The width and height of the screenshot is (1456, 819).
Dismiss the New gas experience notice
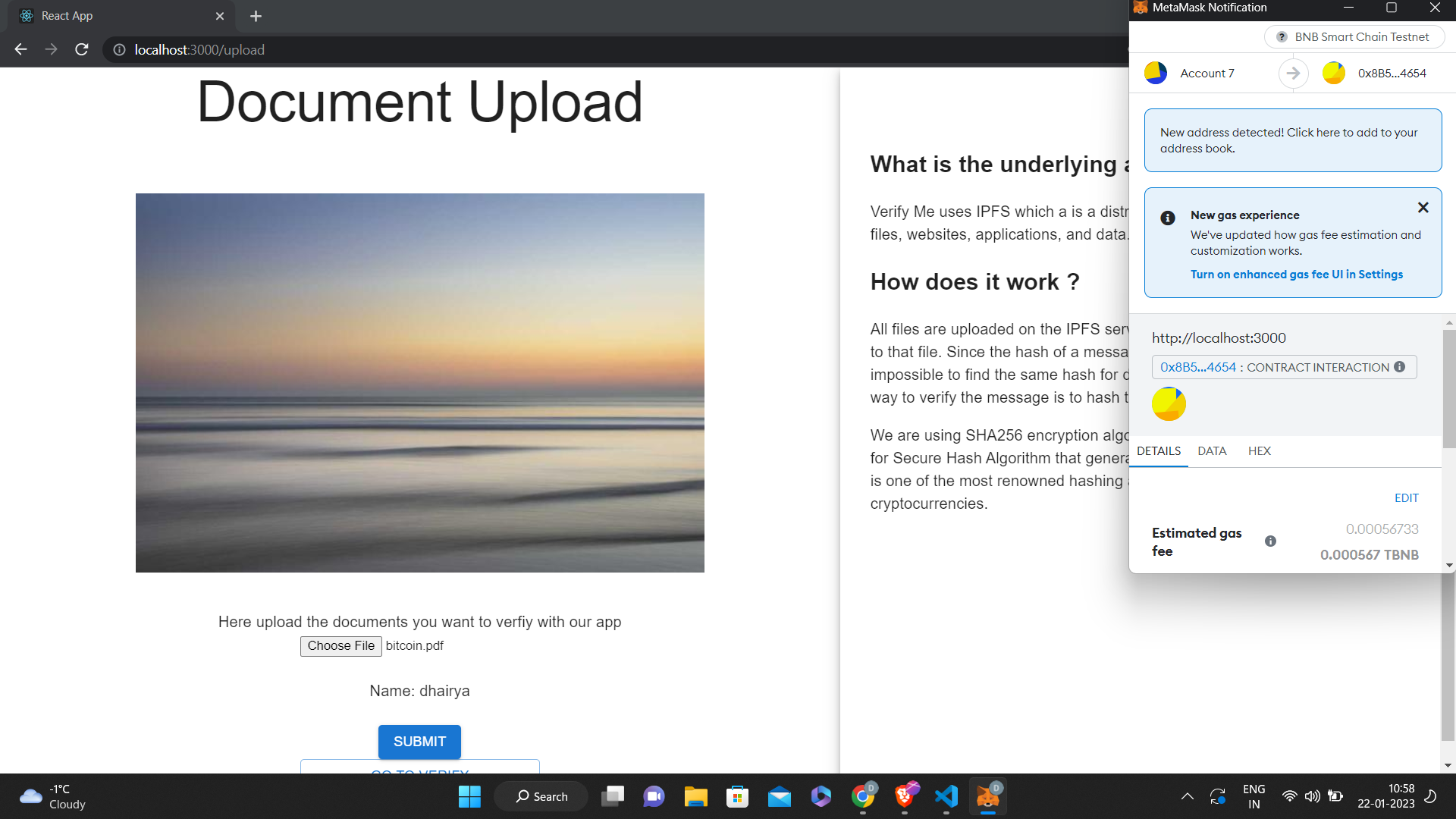point(1423,208)
